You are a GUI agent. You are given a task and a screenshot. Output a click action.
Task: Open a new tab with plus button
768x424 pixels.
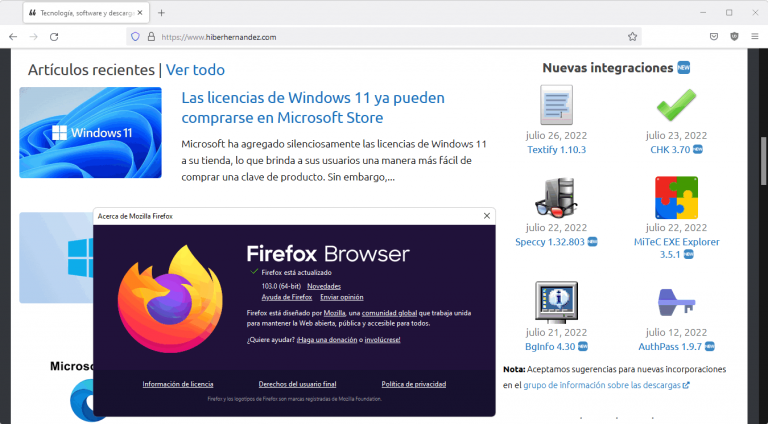[162, 12]
